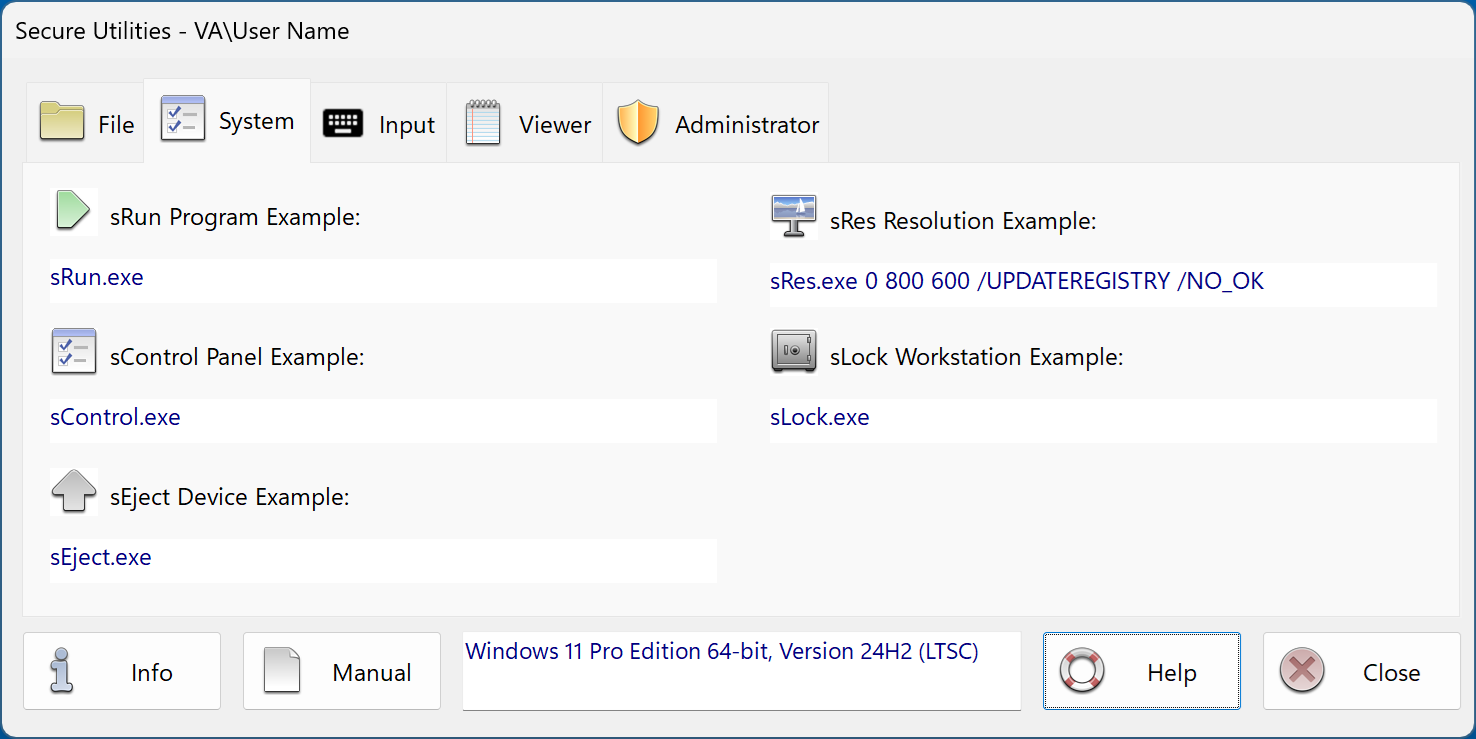Screen dimensions: 1476x739
Task: Click the sRes Resolution monitor icon
Action: pos(794,215)
